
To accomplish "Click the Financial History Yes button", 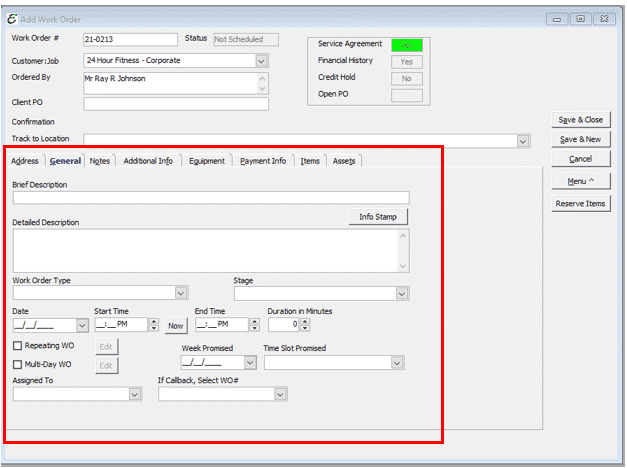I will 407,62.
